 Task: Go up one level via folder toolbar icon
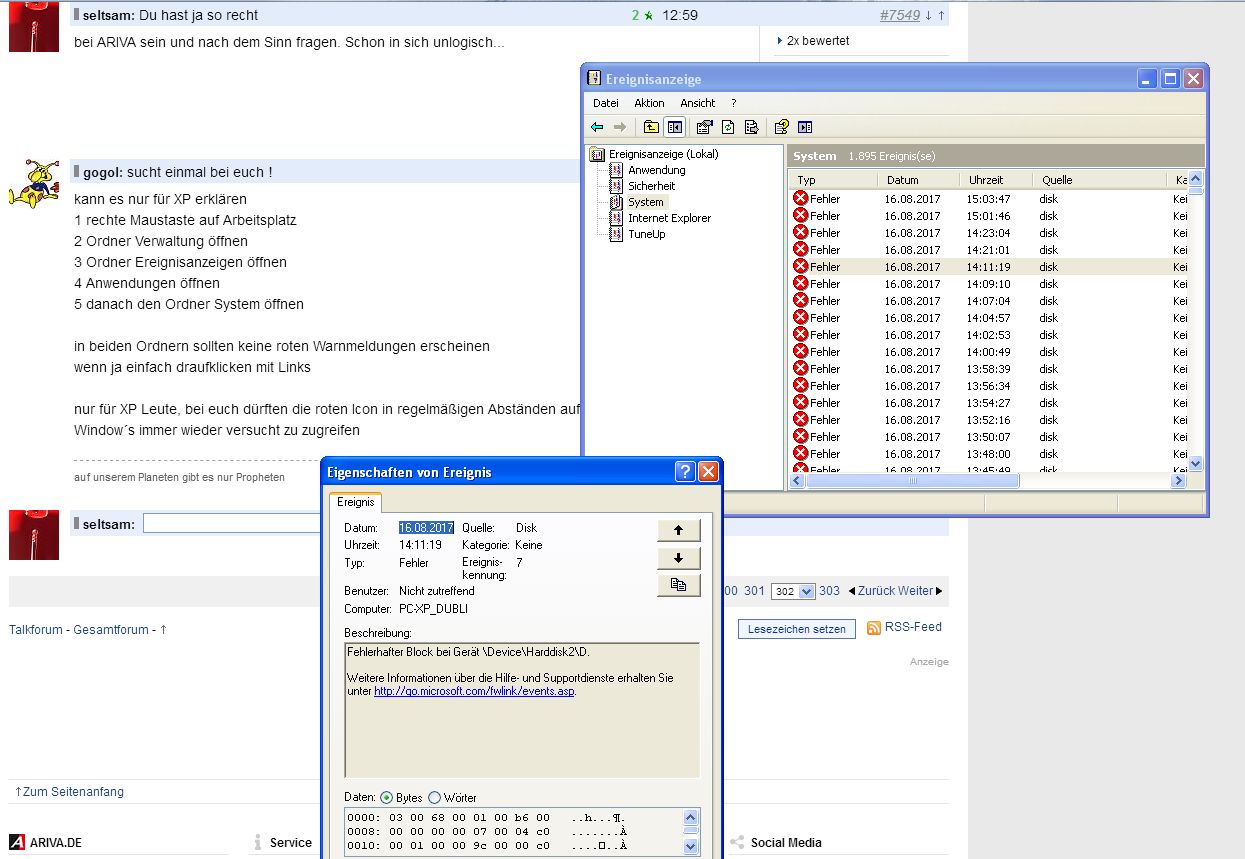(x=651, y=127)
